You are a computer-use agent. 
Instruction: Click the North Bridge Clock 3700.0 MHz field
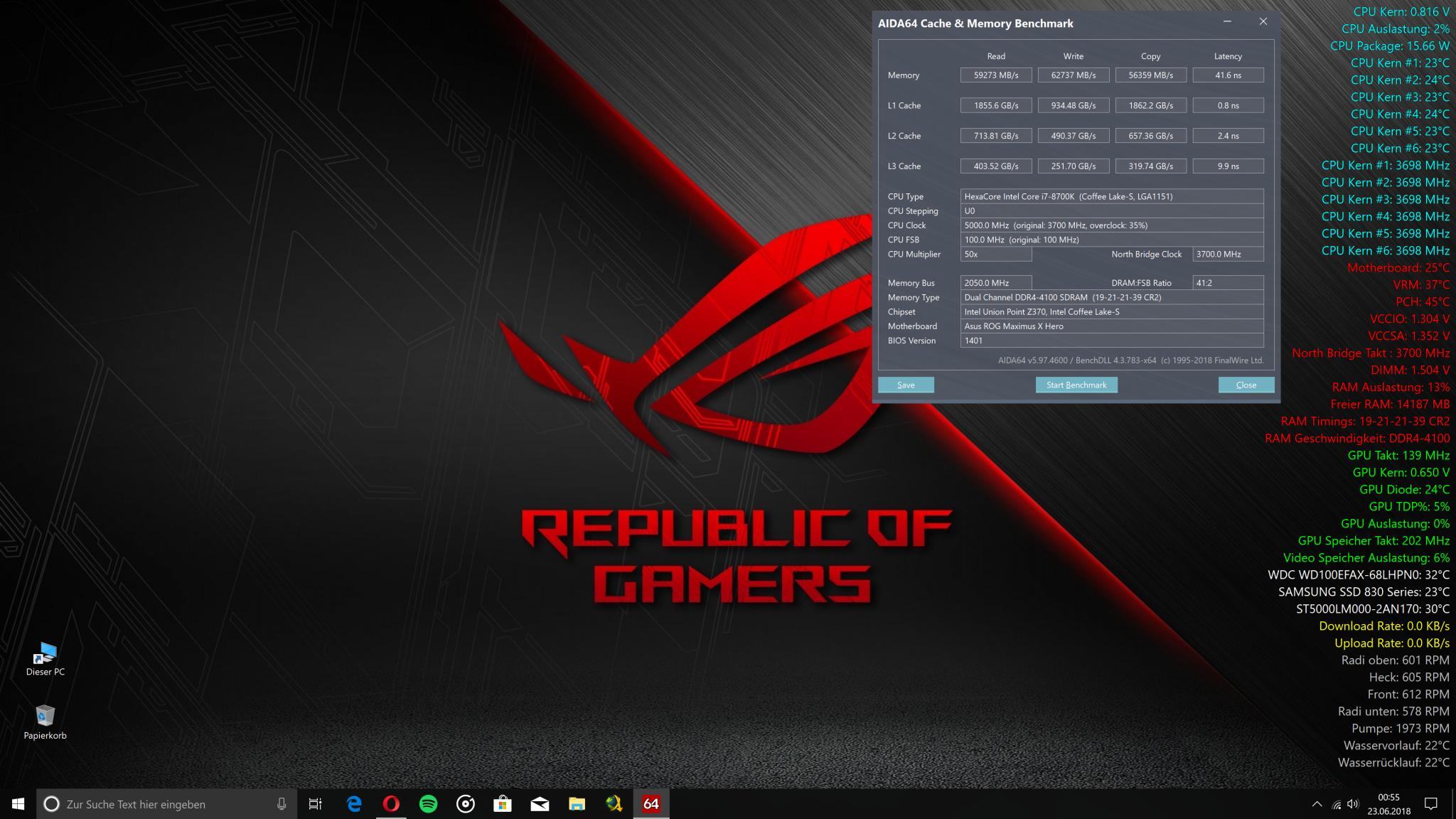(1228, 254)
